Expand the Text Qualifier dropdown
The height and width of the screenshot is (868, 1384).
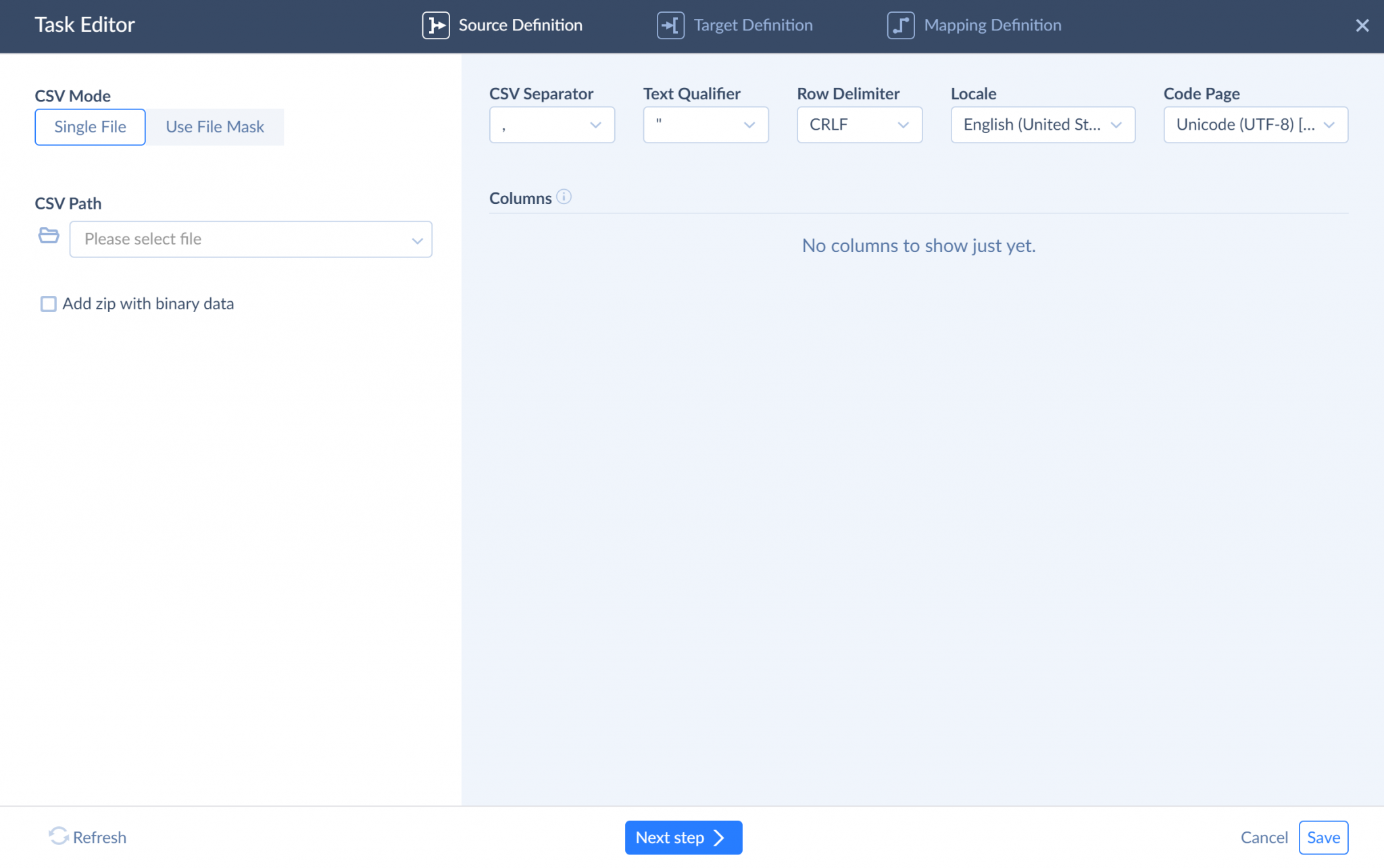coord(705,125)
